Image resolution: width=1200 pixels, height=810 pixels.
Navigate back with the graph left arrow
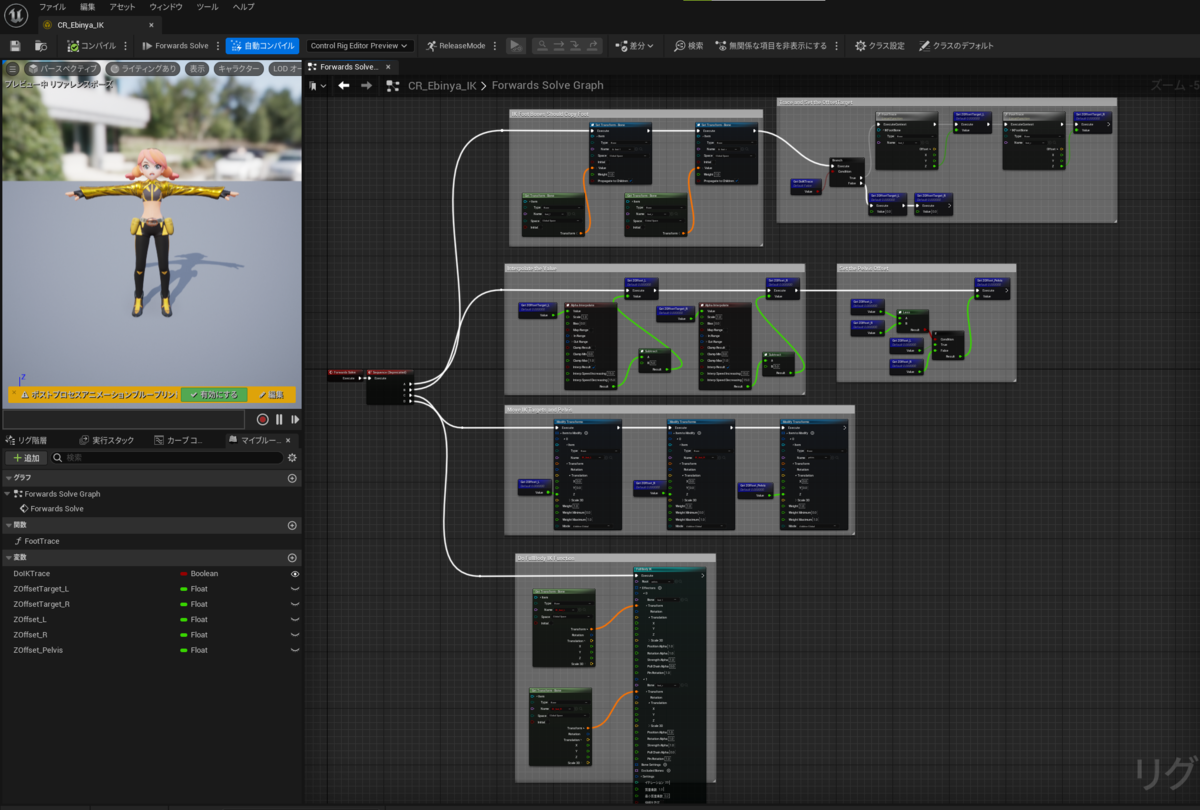[x=344, y=86]
